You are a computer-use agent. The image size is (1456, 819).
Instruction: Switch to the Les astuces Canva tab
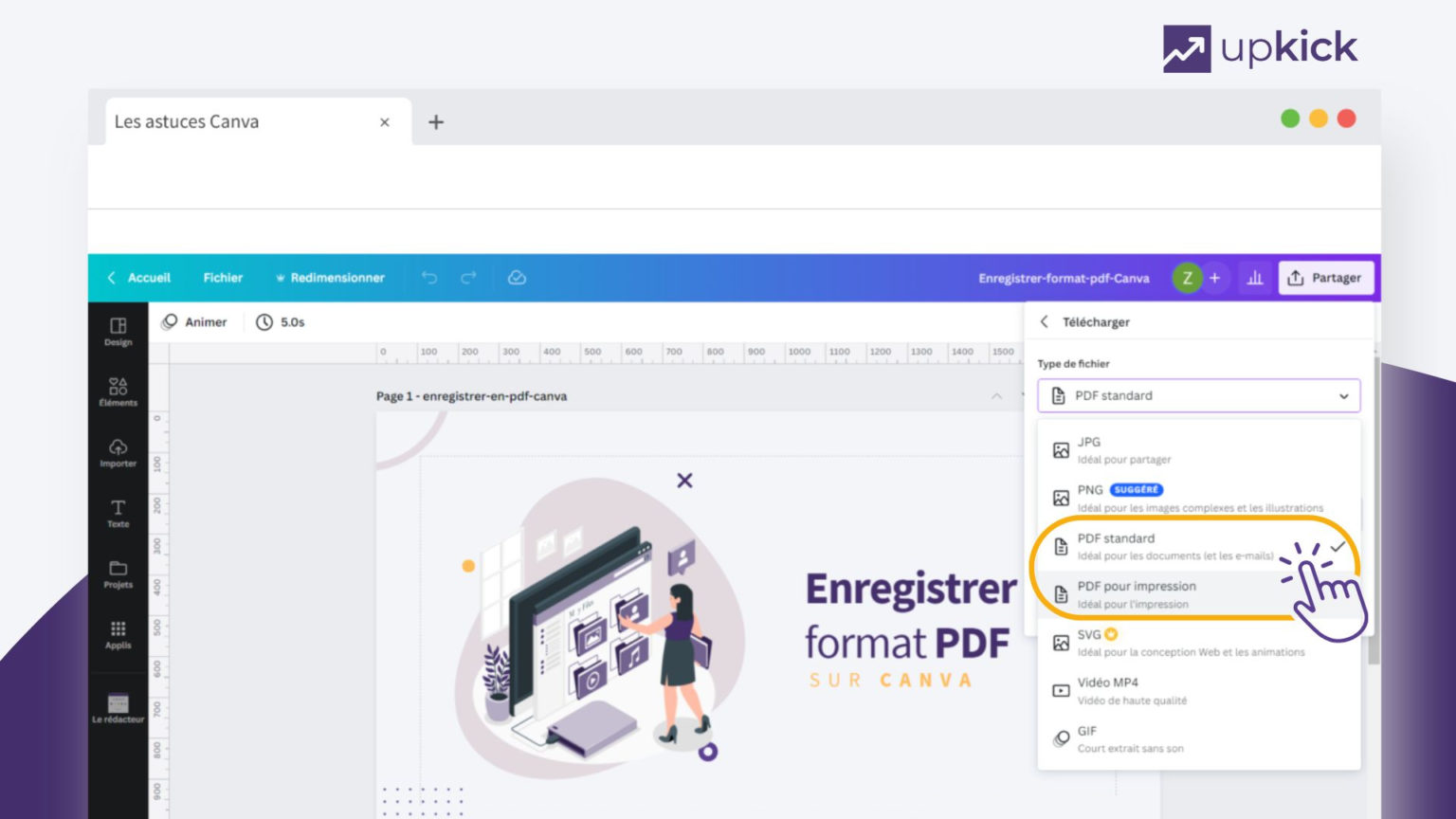187,121
